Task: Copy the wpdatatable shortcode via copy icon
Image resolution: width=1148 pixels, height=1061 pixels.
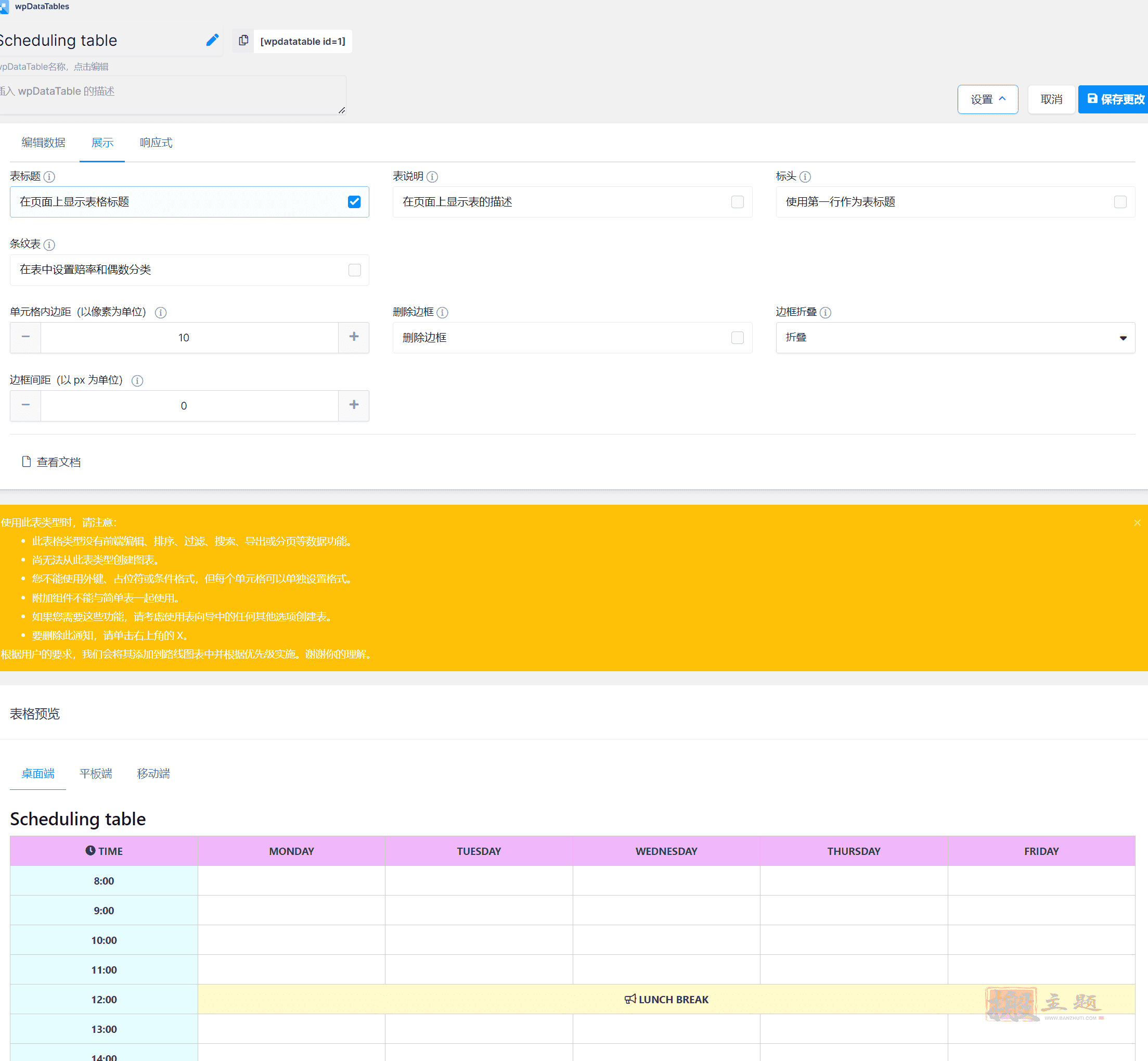Action: pyautogui.click(x=243, y=41)
